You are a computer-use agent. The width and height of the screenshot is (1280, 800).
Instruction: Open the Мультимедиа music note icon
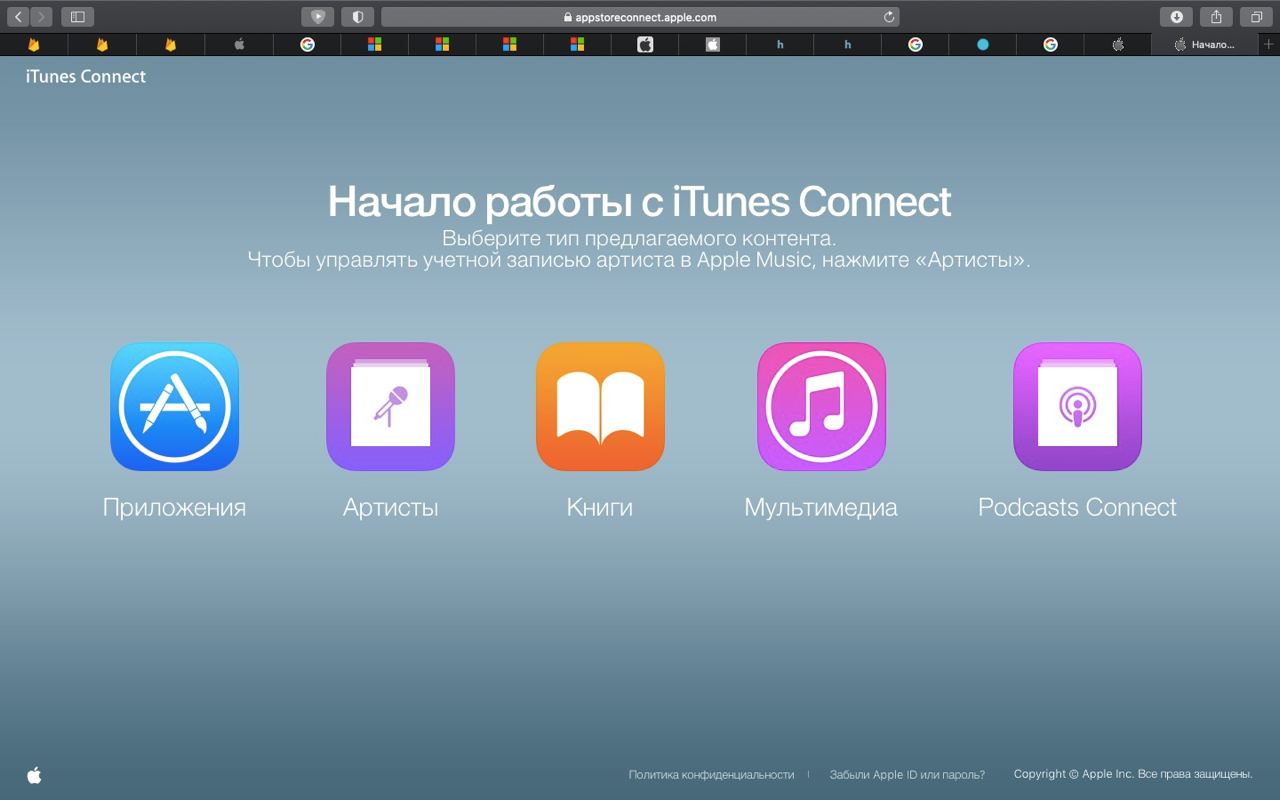click(821, 406)
